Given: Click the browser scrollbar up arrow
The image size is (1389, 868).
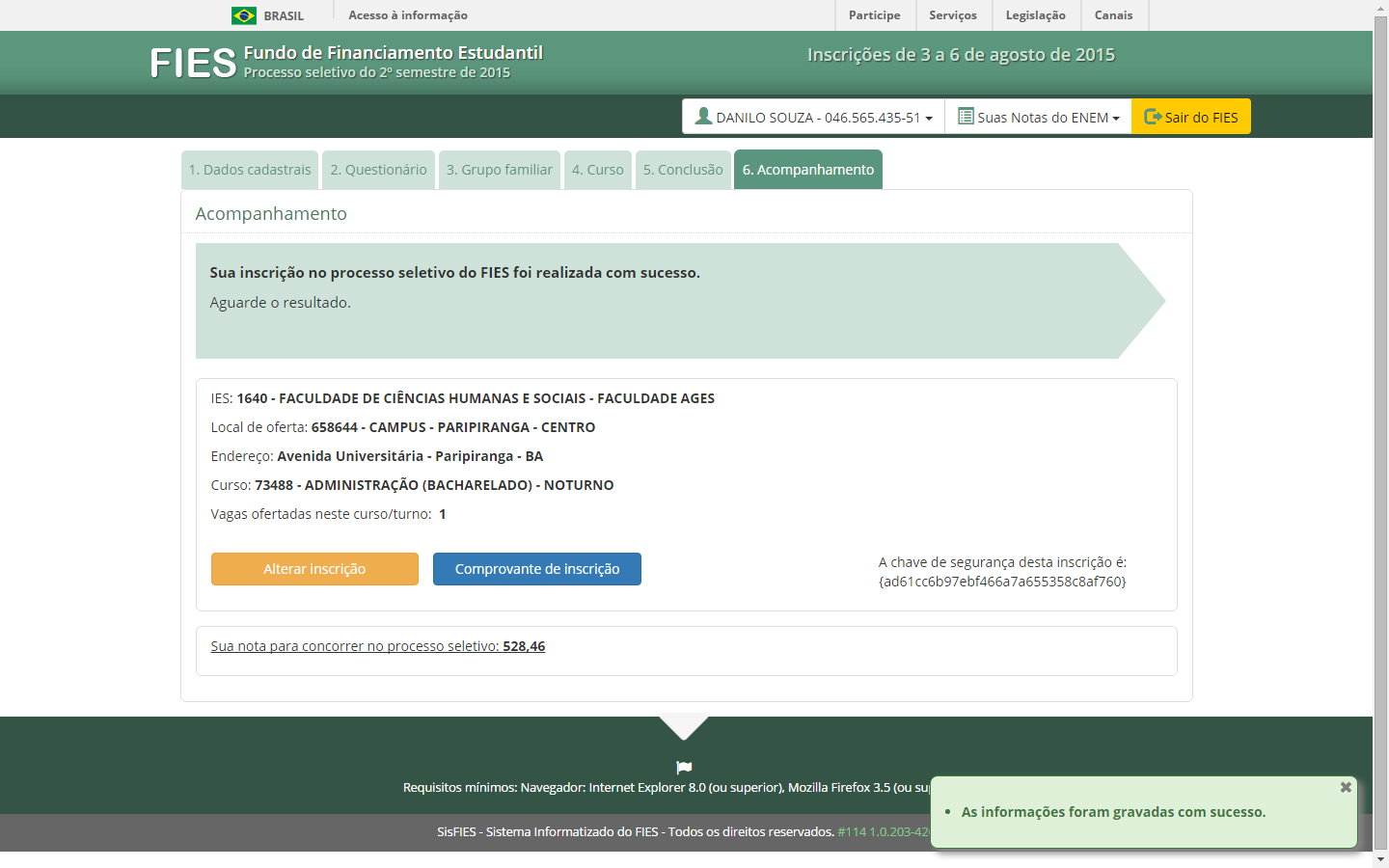Looking at the screenshot, I should click(1380, 8).
